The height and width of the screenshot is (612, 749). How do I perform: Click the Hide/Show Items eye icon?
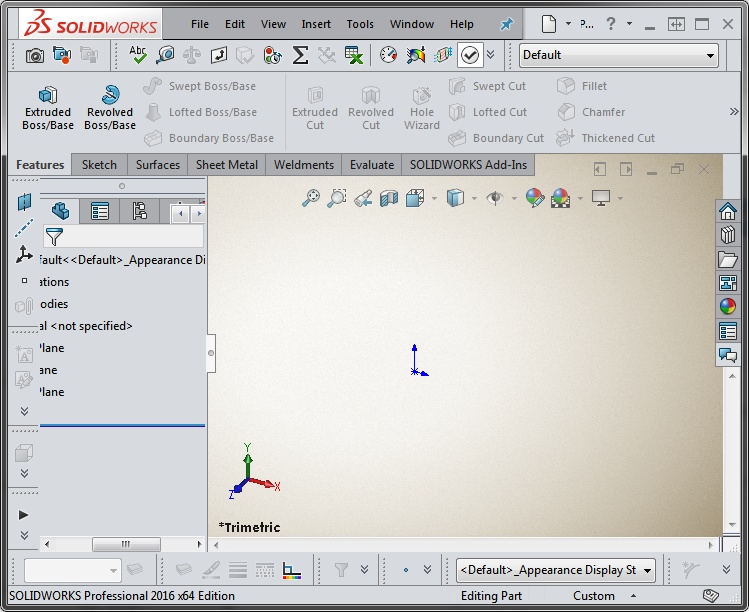coord(495,198)
